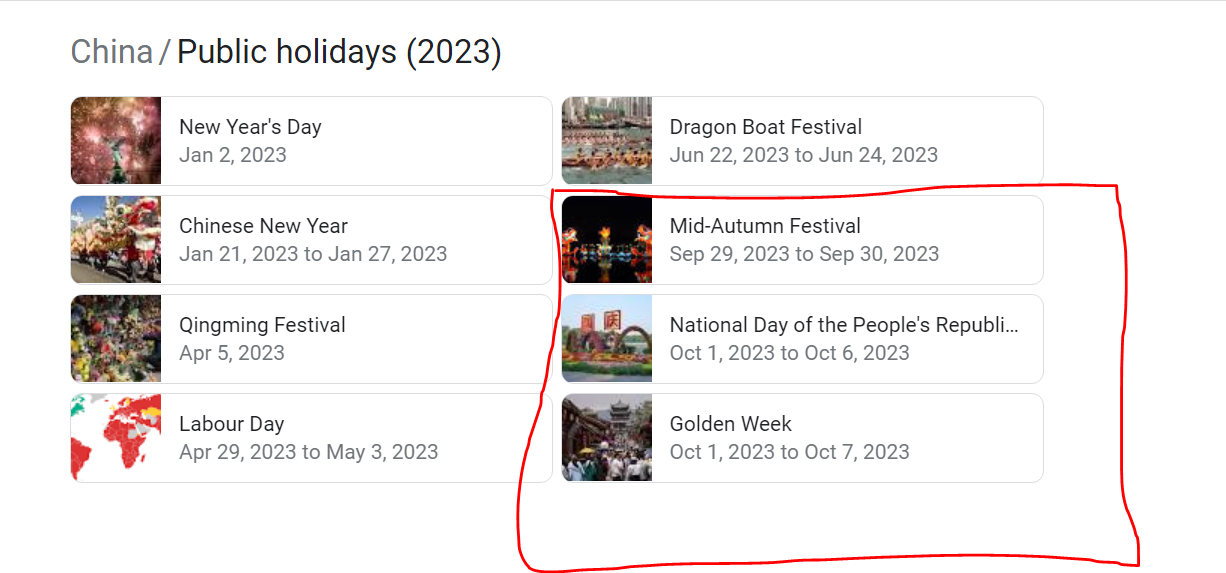Select the Qingming Festival title
1226x573 pixels.
[262, 325]
